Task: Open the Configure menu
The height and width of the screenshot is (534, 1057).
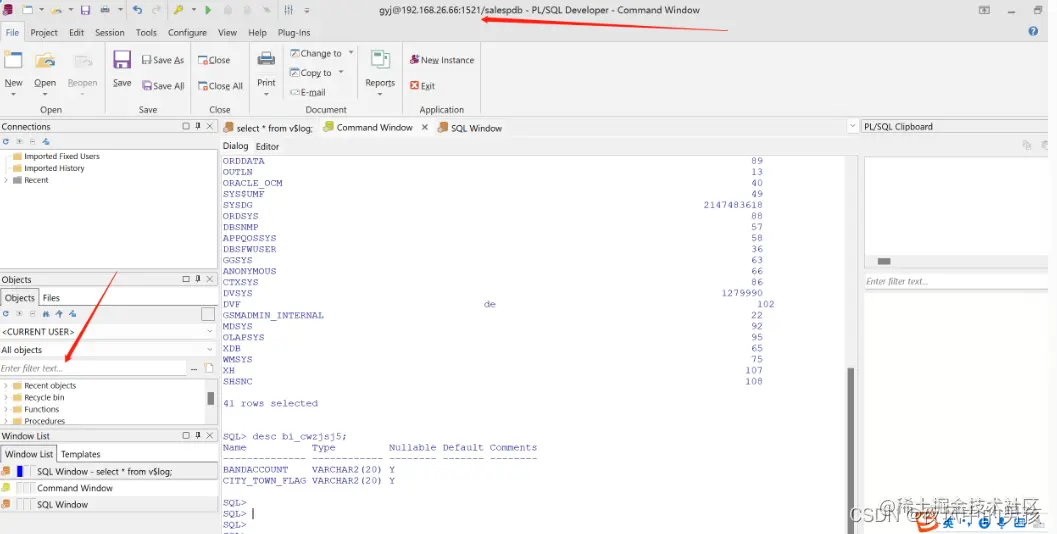Action: point(187,32)
